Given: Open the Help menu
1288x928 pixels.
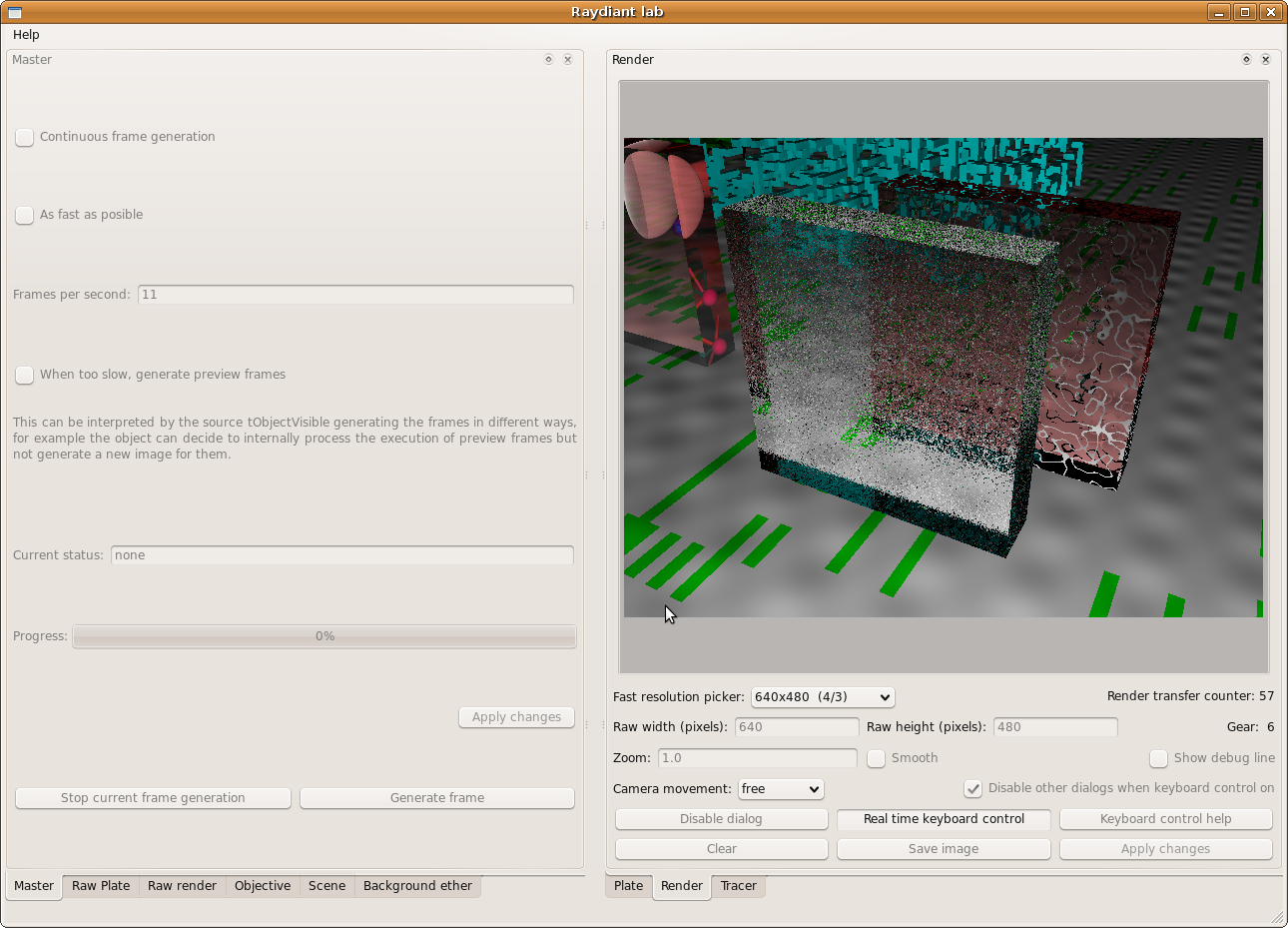Looking at the screenshot, I should [26, 35].
